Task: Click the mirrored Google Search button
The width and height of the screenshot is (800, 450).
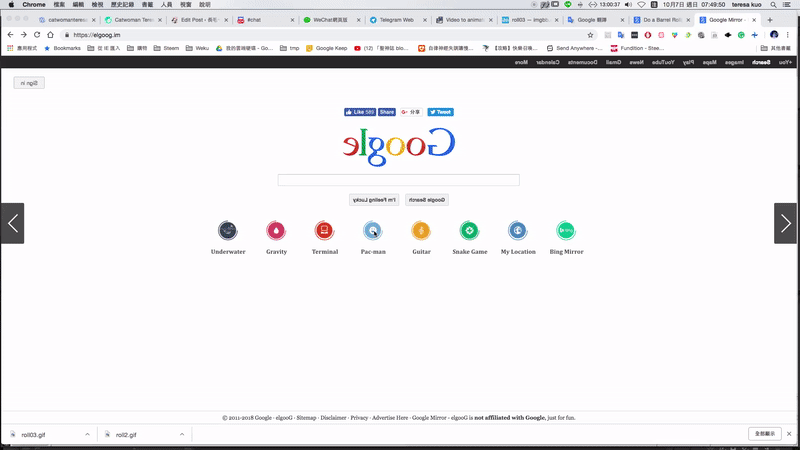Action: click(x=427, y=200)
